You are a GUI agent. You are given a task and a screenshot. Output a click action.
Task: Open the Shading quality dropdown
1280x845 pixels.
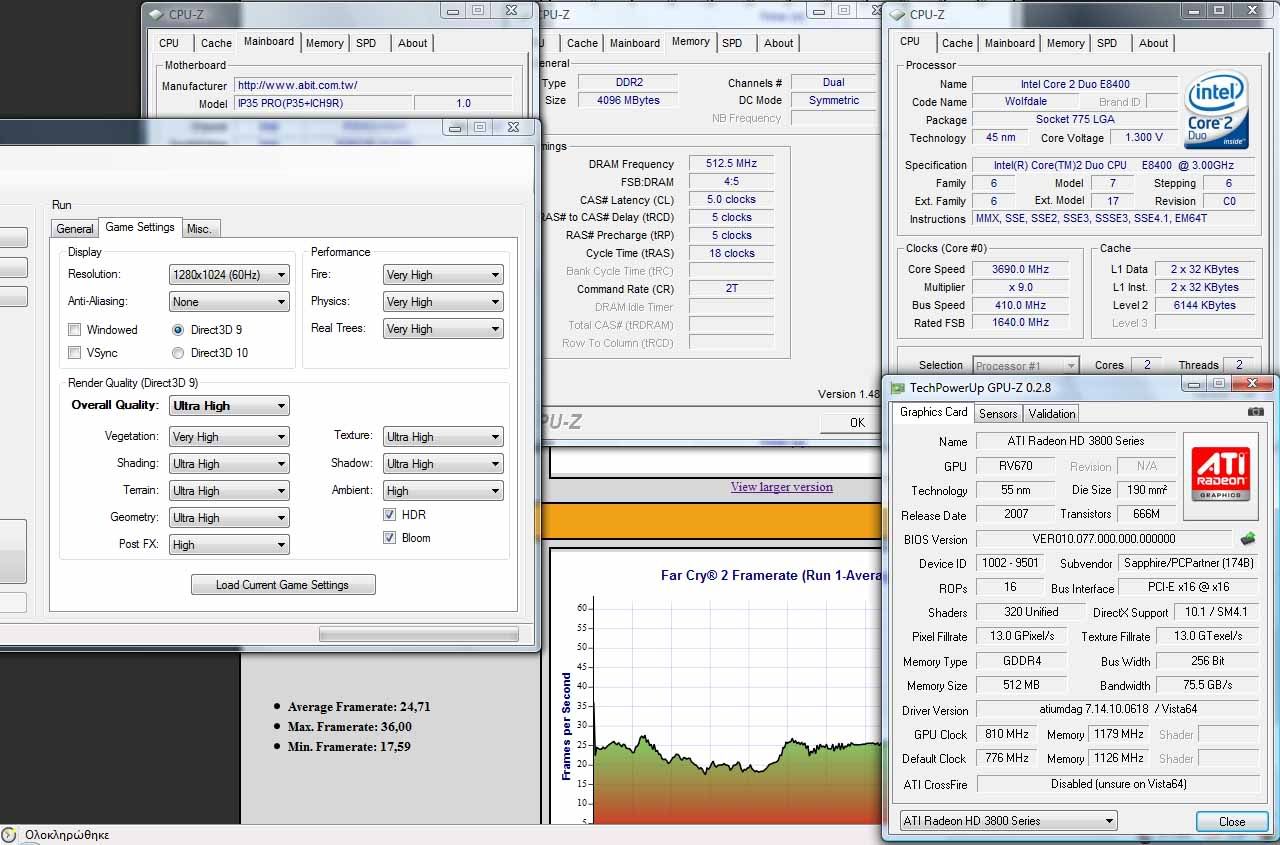point(229,464)
